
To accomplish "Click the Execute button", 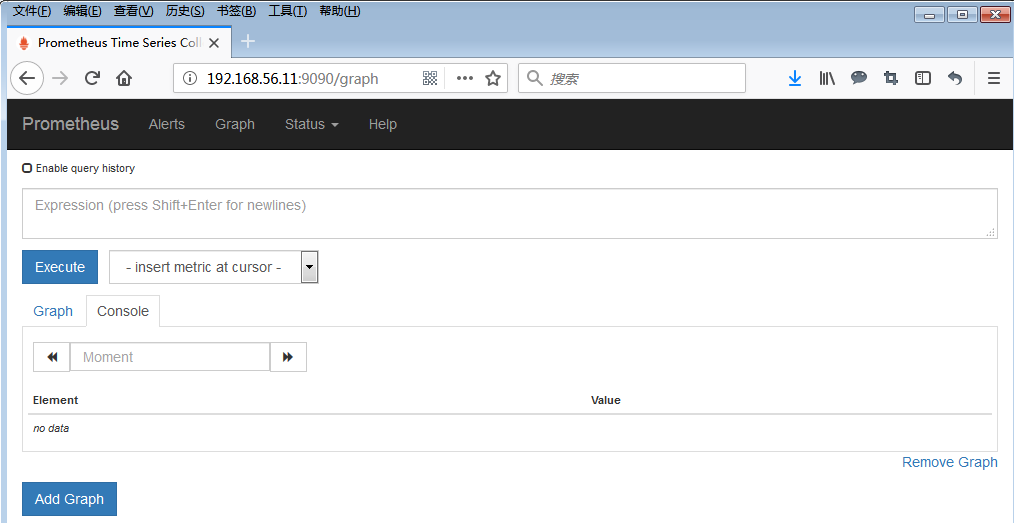I will [60, 267].
